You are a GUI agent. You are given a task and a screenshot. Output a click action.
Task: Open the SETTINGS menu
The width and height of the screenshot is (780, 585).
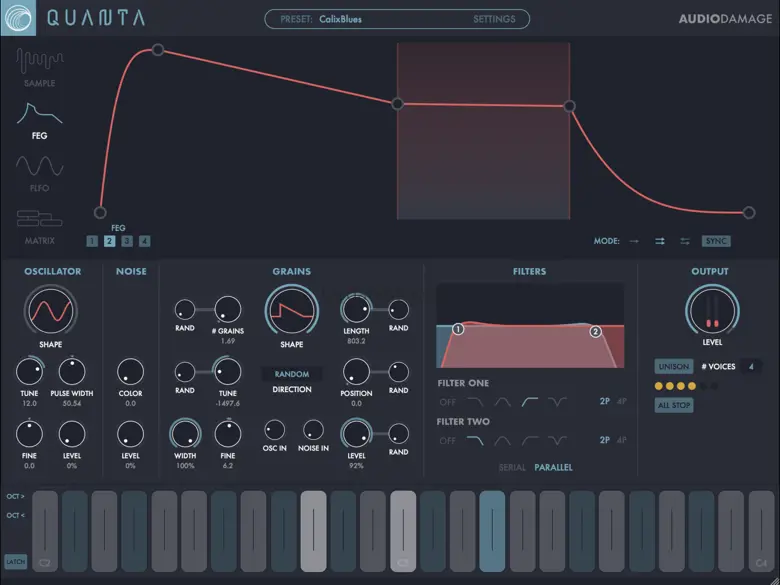[494, 19]
